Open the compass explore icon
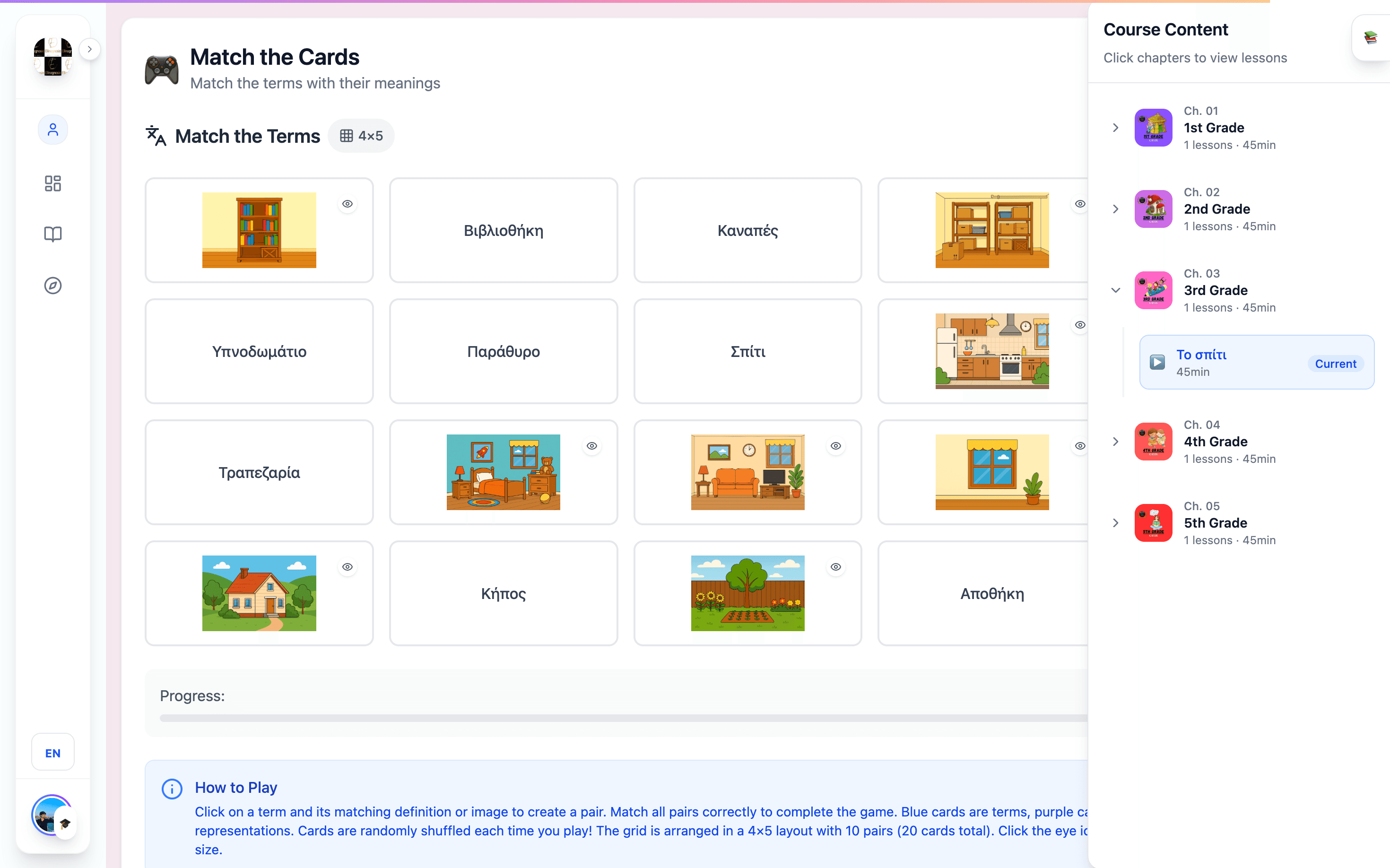 pos(53,286)
